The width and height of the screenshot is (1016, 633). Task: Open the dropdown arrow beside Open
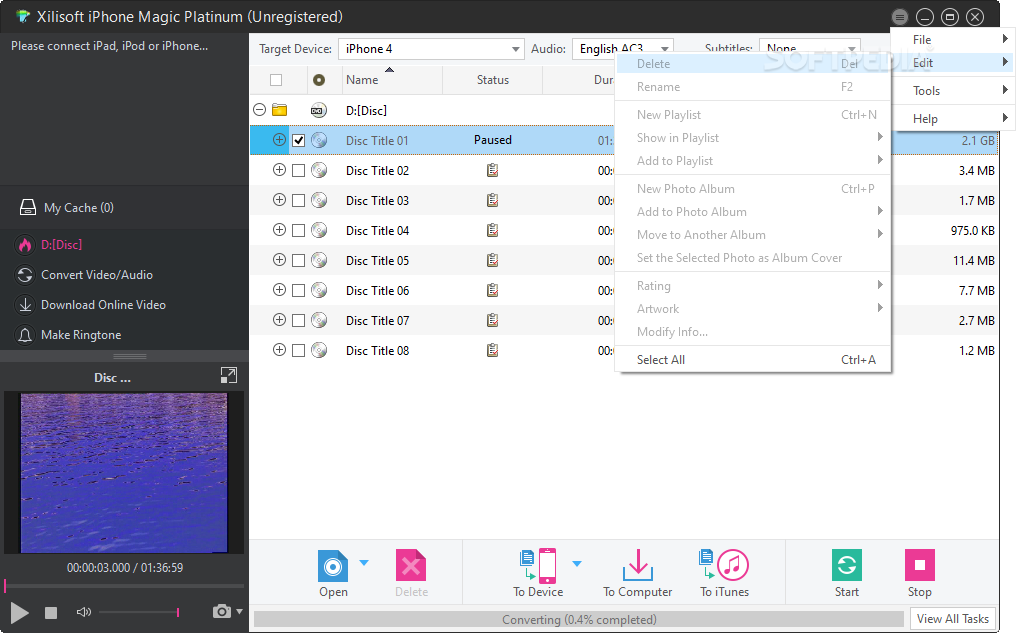pyautogui.click(x=364, y=563)
